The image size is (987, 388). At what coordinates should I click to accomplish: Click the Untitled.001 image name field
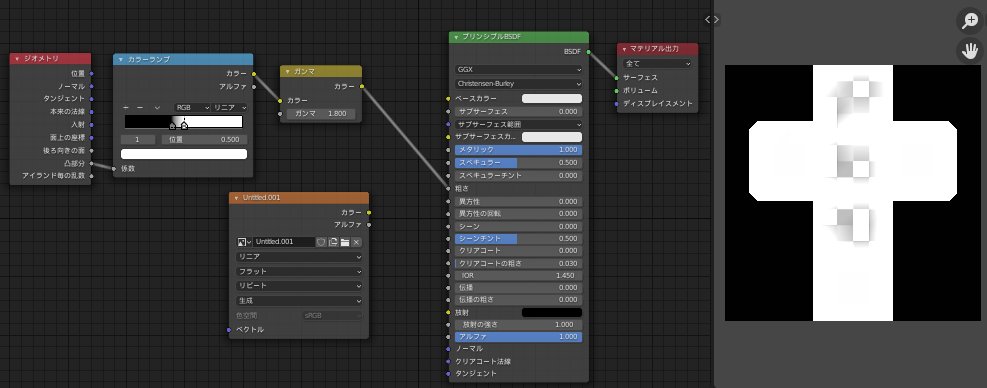pos(285,242)
